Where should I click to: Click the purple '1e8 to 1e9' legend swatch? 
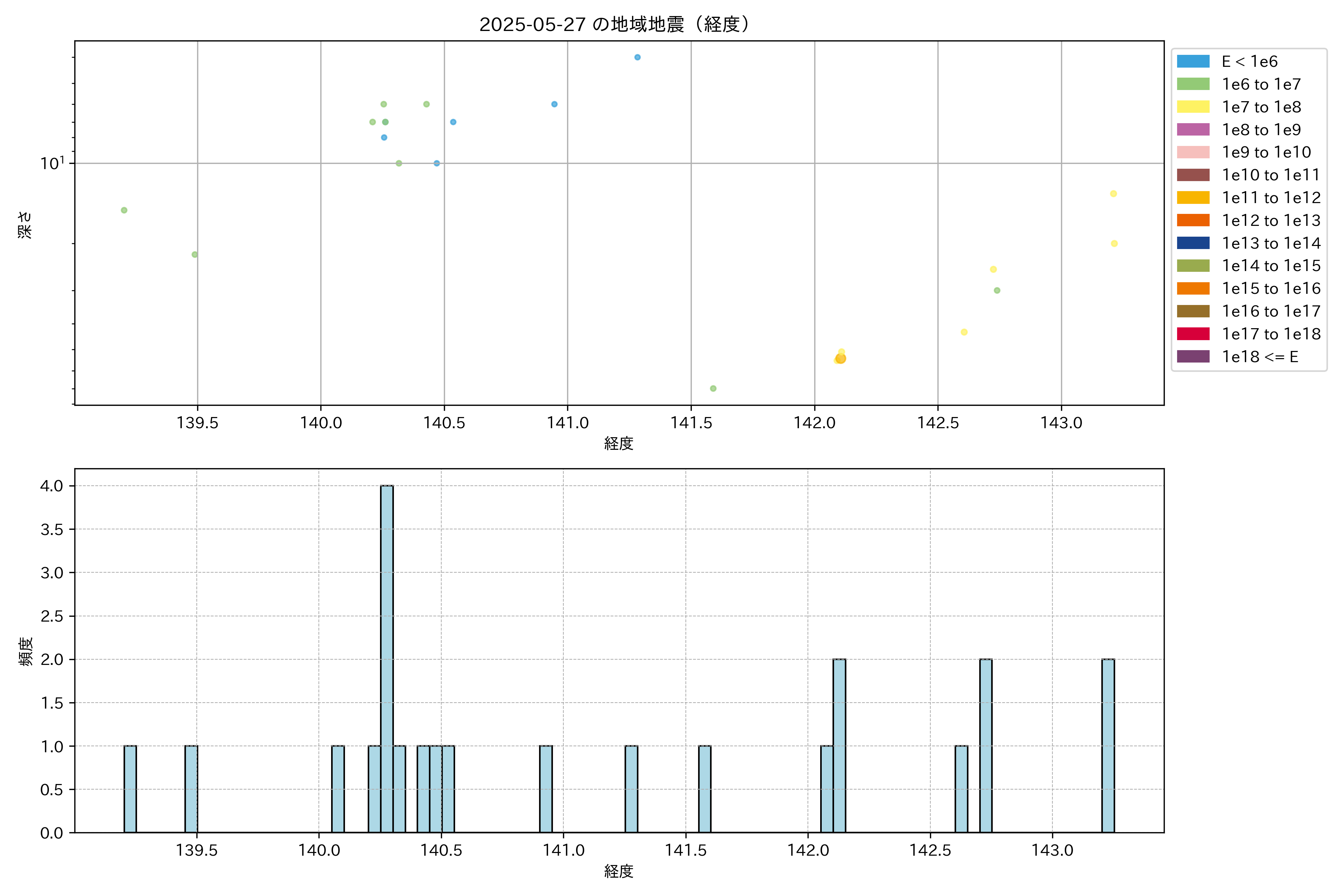tap(1193, 130)
